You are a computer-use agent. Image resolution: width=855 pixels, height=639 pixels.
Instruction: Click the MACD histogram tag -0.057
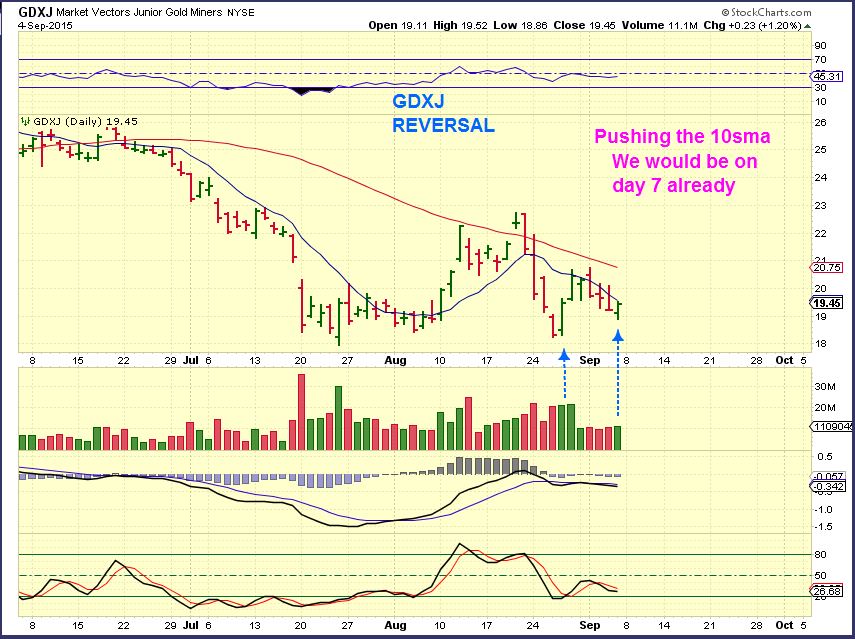[829, 477]
